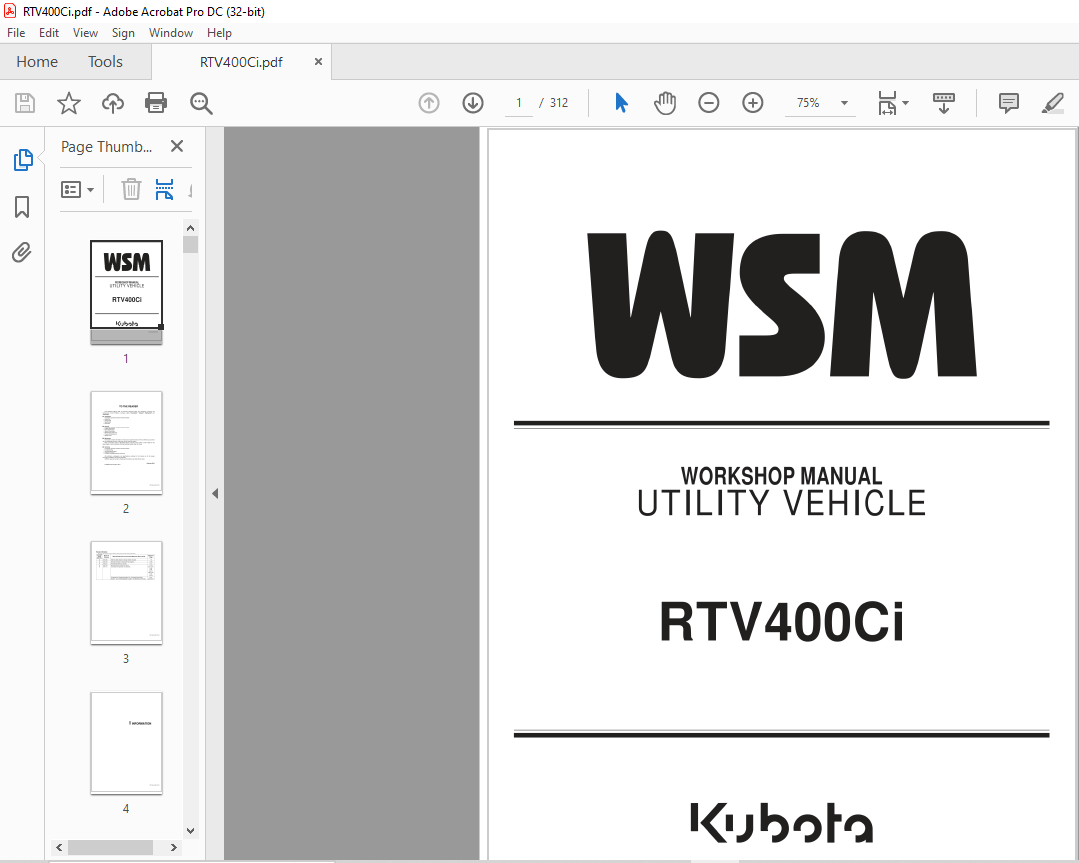Screen dimensions: 1079x863
Task: Click the print pages thumbnail toolbar icon
Action: tap(164, 189)
